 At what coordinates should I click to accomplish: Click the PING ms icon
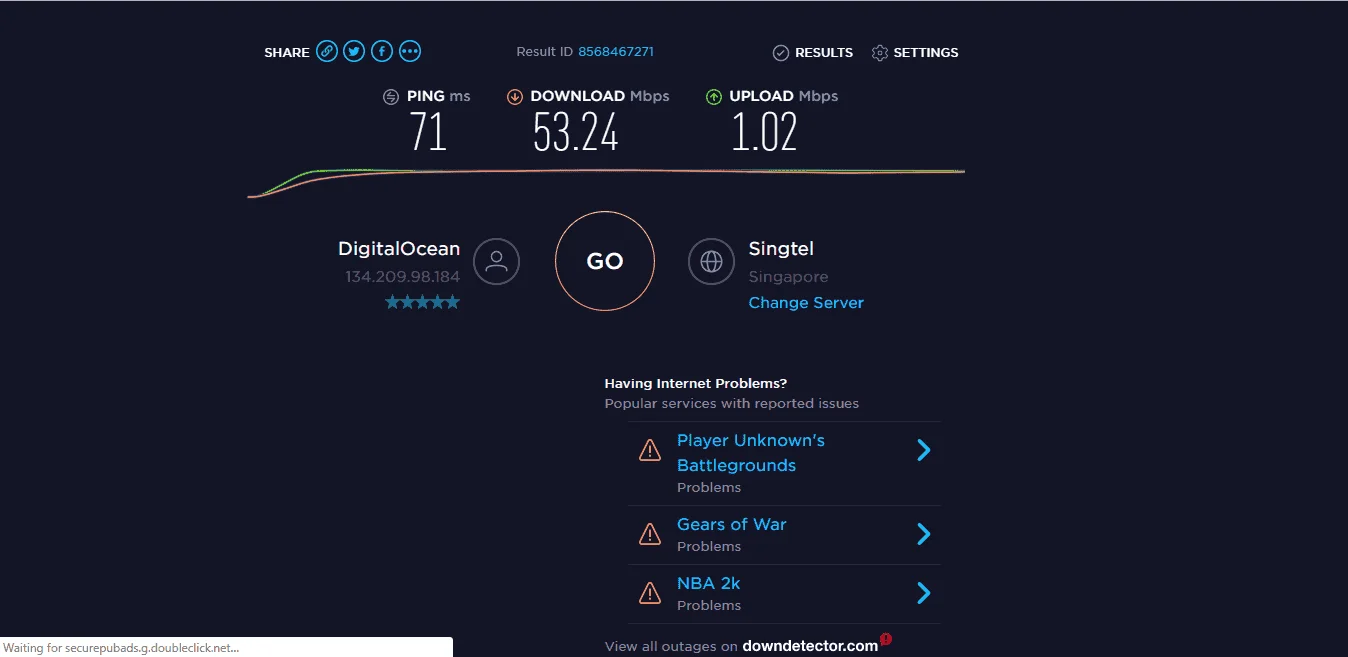391,97
